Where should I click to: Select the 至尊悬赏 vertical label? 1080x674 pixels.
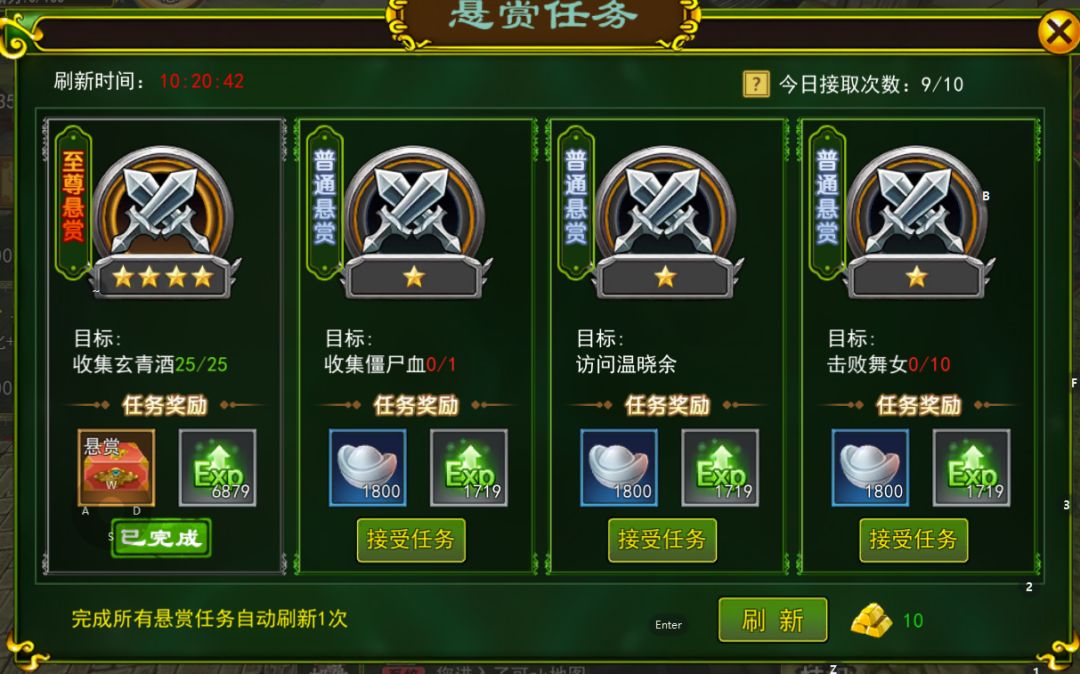73,198
